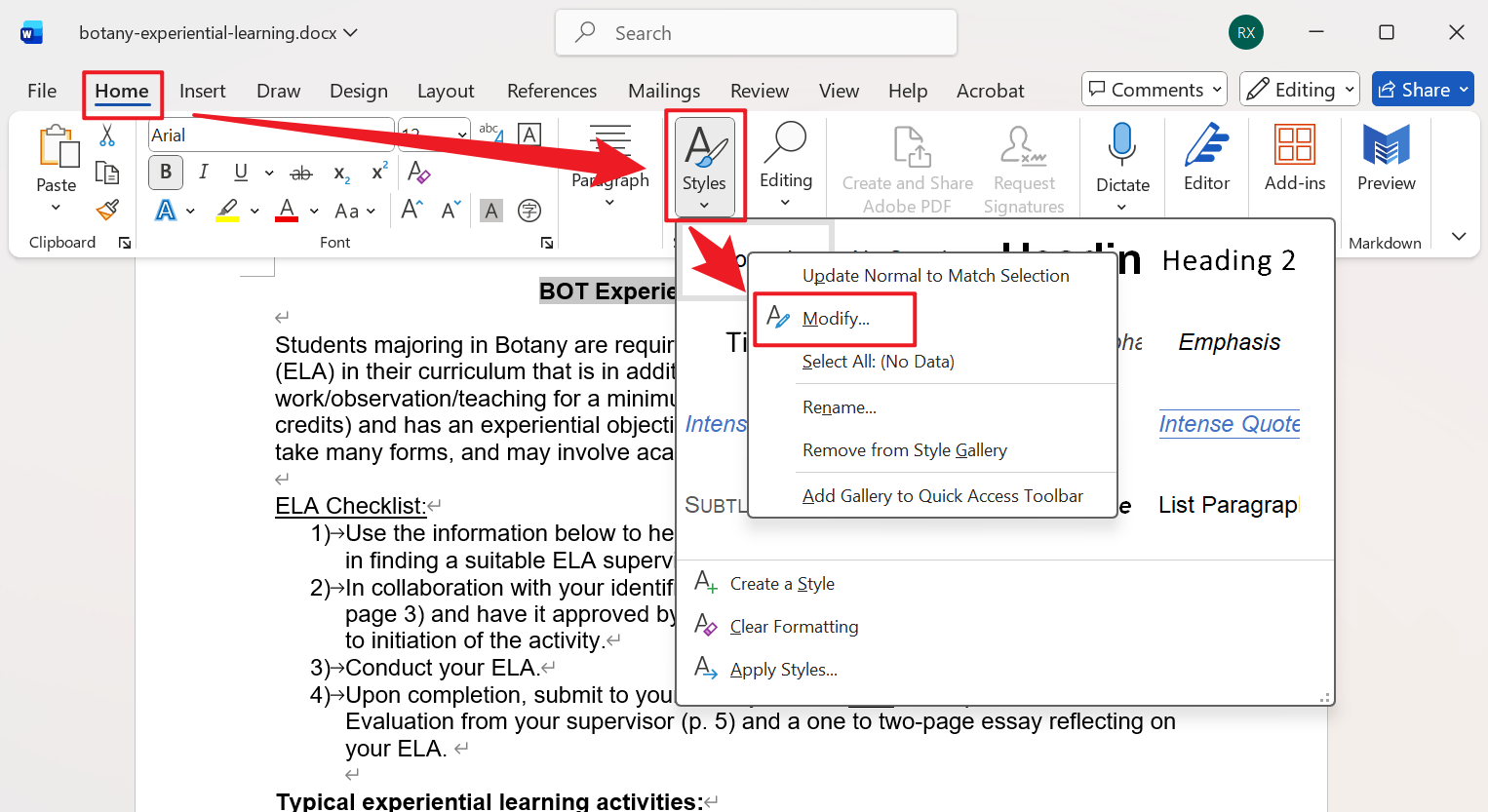Open the Change Case dropdown
The image size is (1488, 812).
[x=353, y=211]
